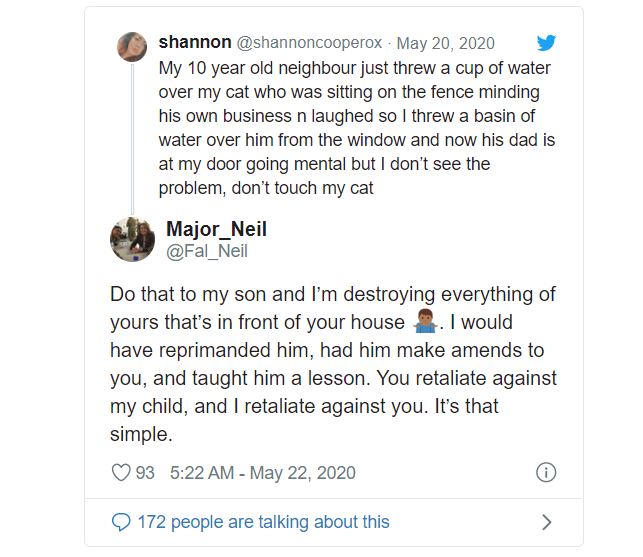
Task: Click the blue speech bubble reply icon
Action: pos(121,521)
